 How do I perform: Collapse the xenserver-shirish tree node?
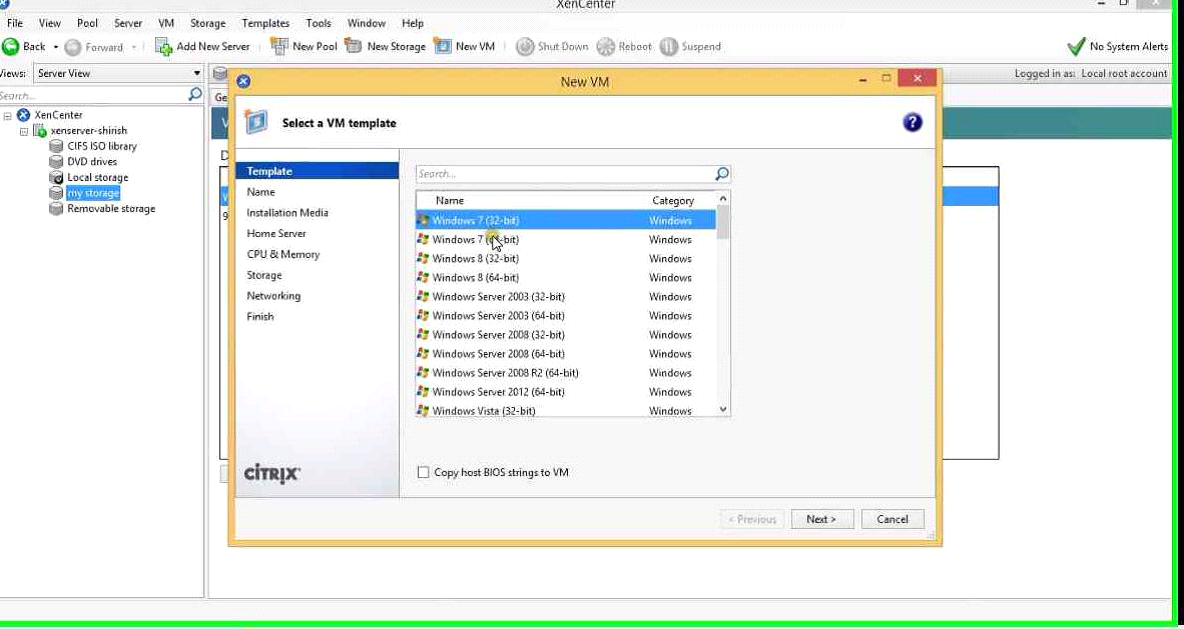point(23,131)
